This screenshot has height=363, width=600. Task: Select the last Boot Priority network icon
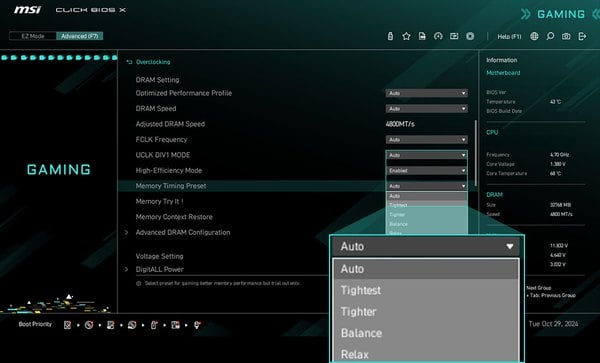click(x=197, y=325)
